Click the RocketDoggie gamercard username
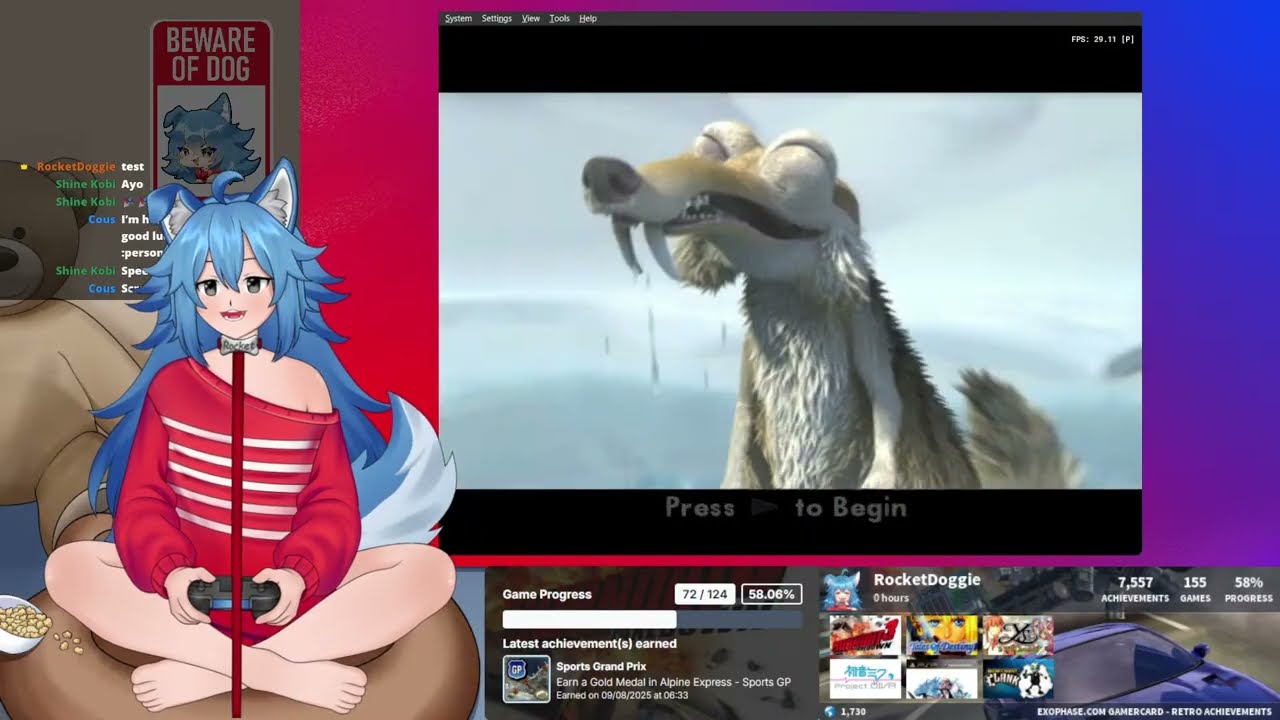Screen dimensions: 1280x720 point(927,580)
